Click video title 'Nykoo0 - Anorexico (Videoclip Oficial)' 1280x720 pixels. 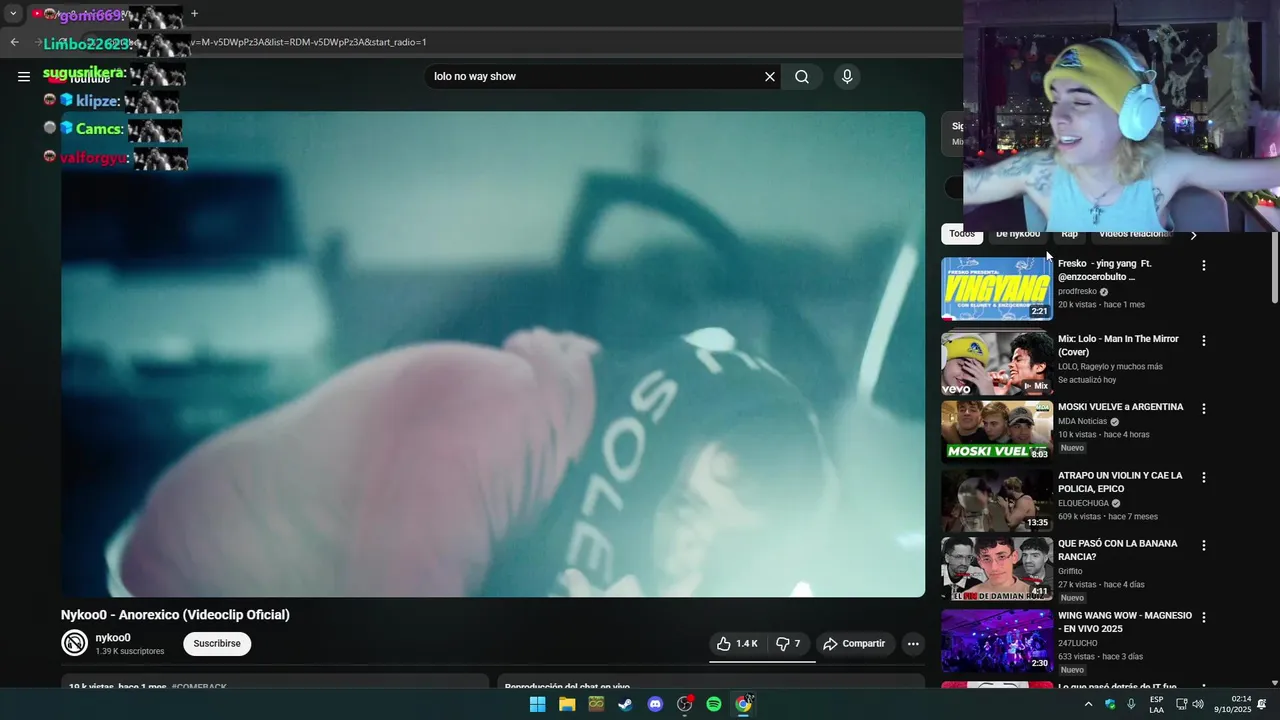[x=175, y=615]
